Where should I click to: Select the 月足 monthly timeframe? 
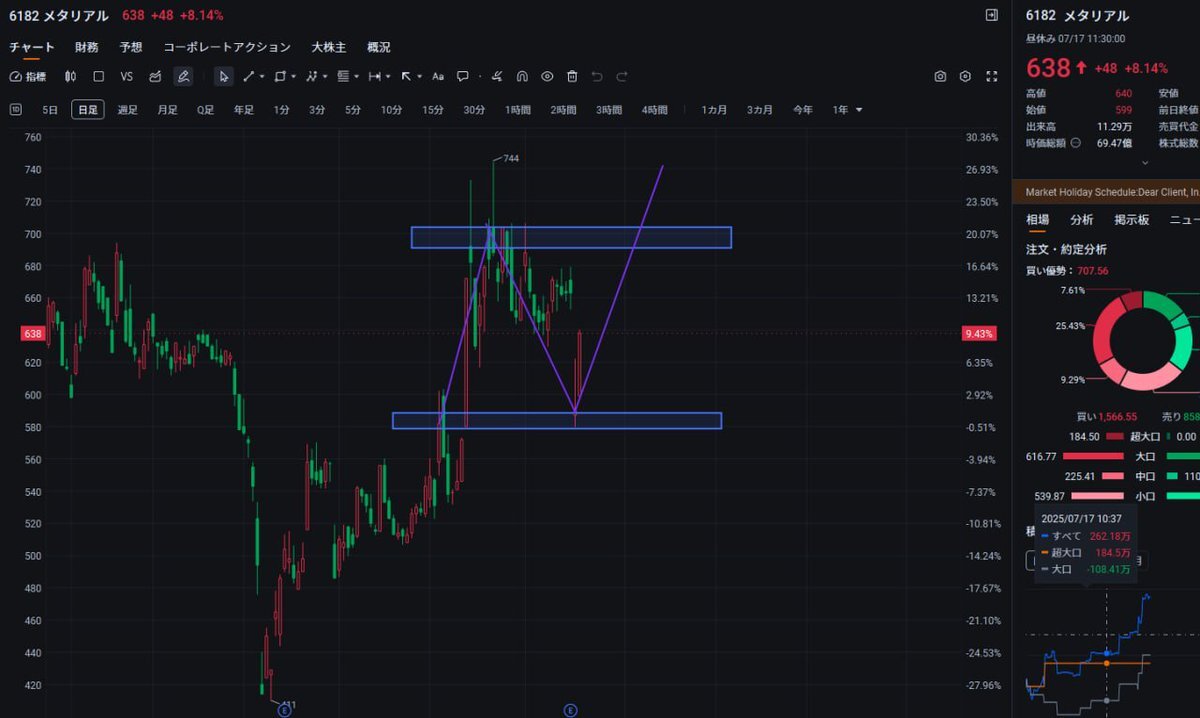pyautogui.click(x=167, y=109)
